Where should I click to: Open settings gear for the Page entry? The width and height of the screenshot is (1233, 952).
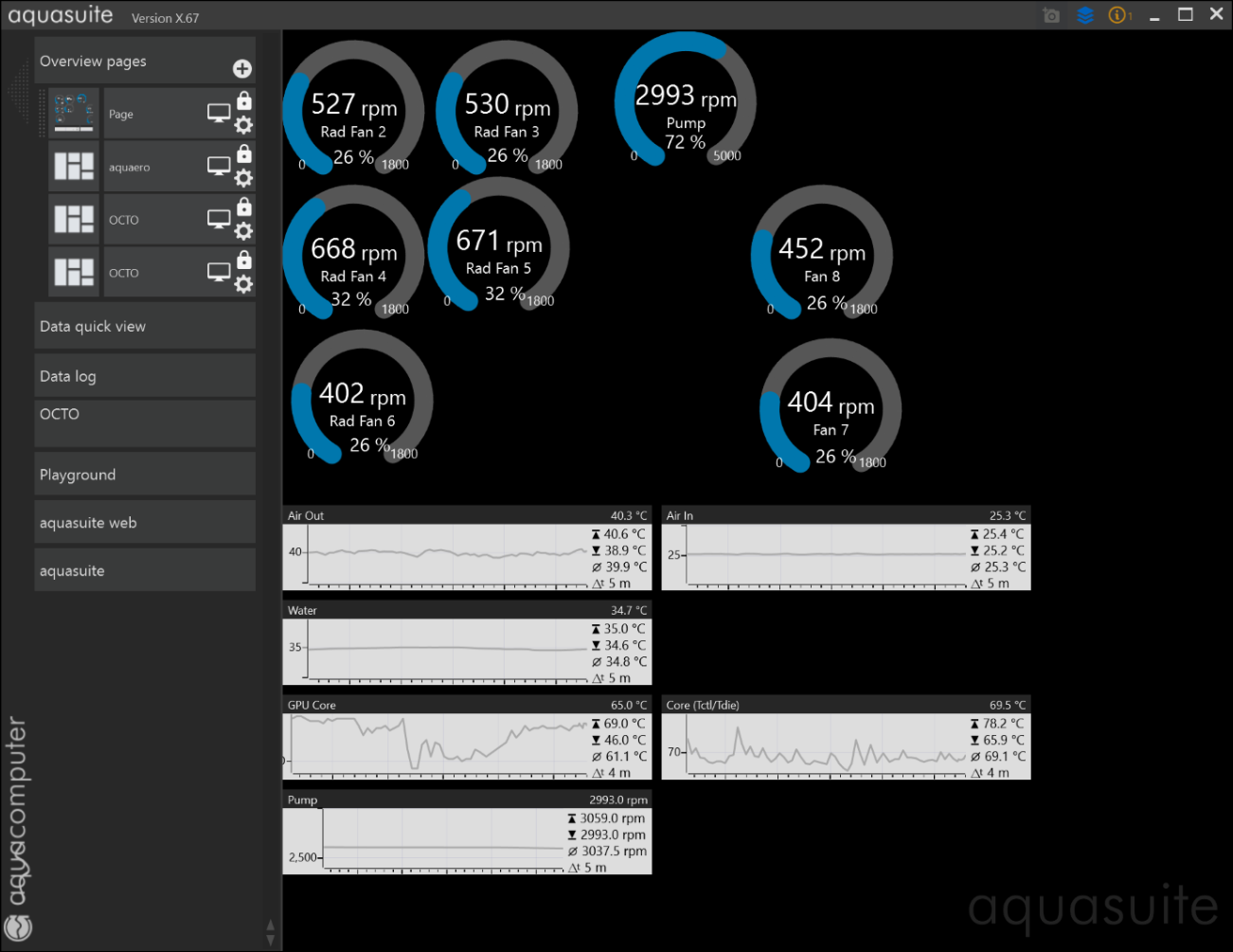pyautogui.click(x=243, y=125)
